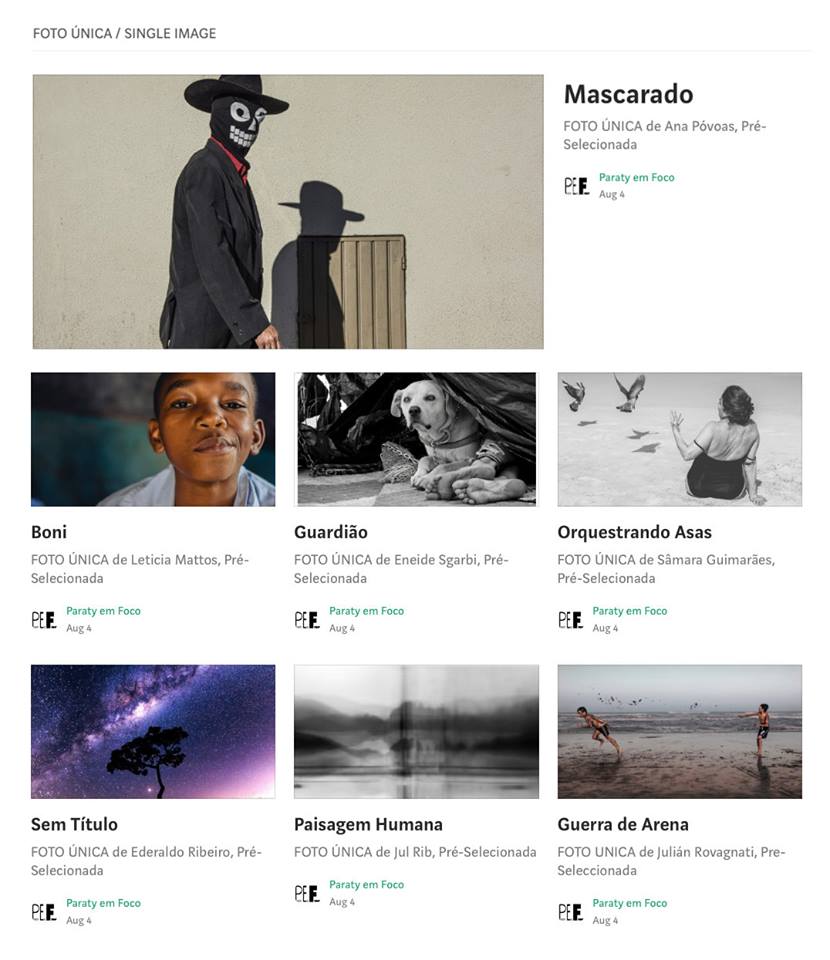Viewport: 830px width, 960px height.
Task: Open the Paisagem Humana title link
Action: 368,824
